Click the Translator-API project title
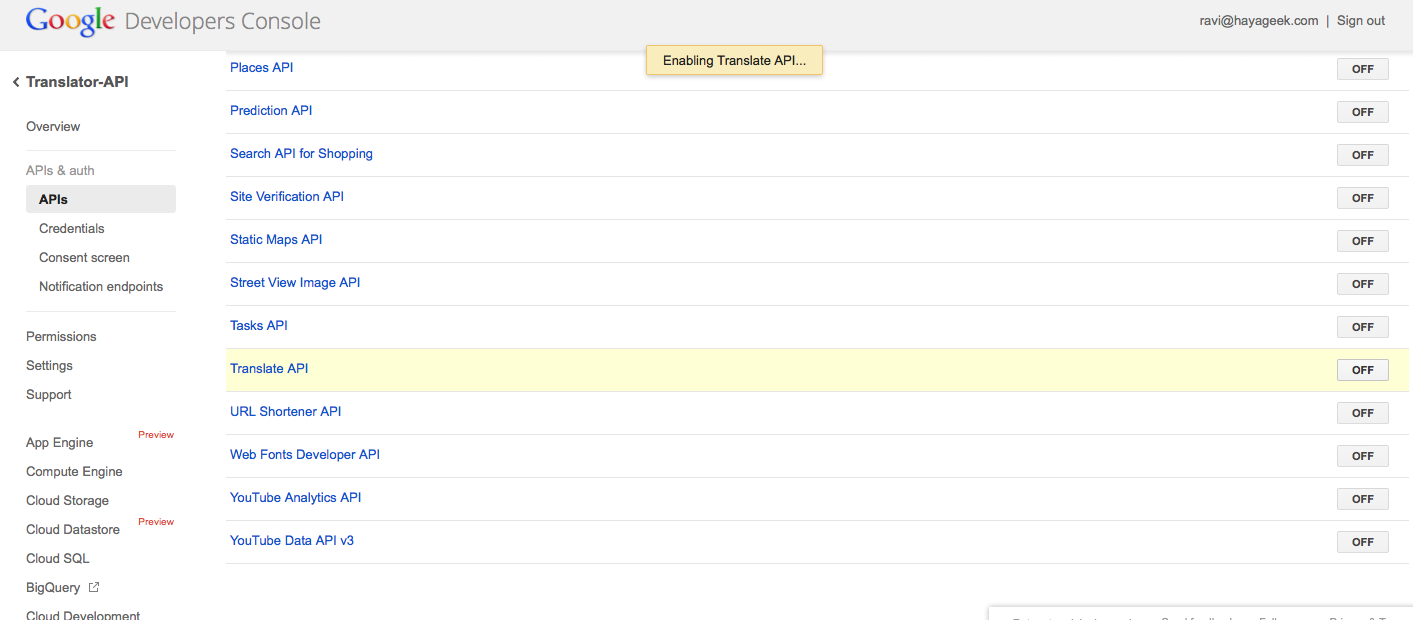 click(77, 82)
